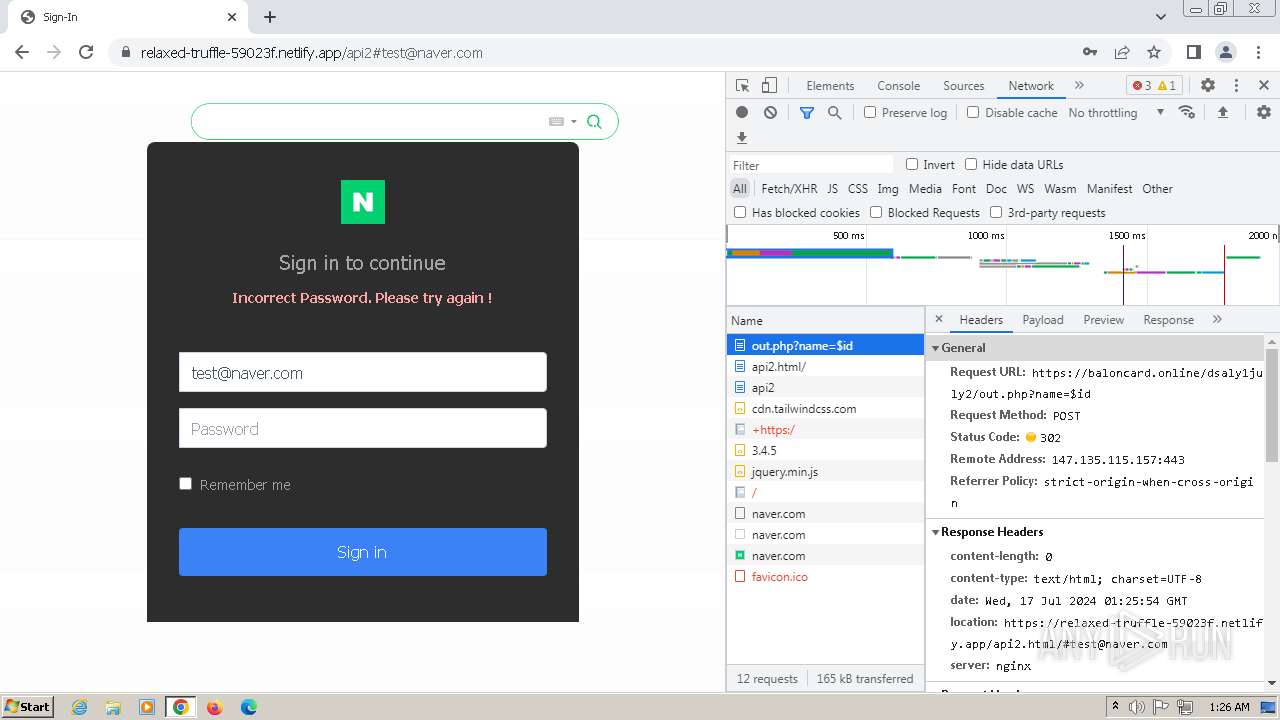Check Hide data URLs

click(x=971, y=164)
